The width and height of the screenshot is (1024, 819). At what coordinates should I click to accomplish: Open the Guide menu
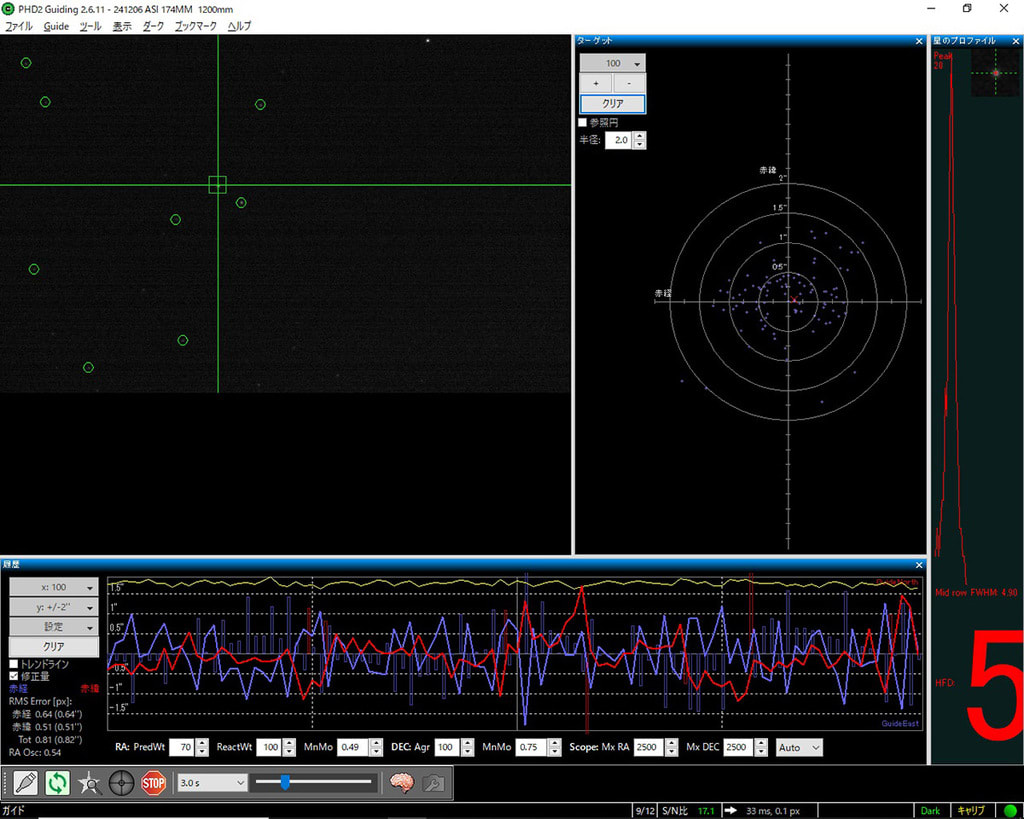[56, 26]
